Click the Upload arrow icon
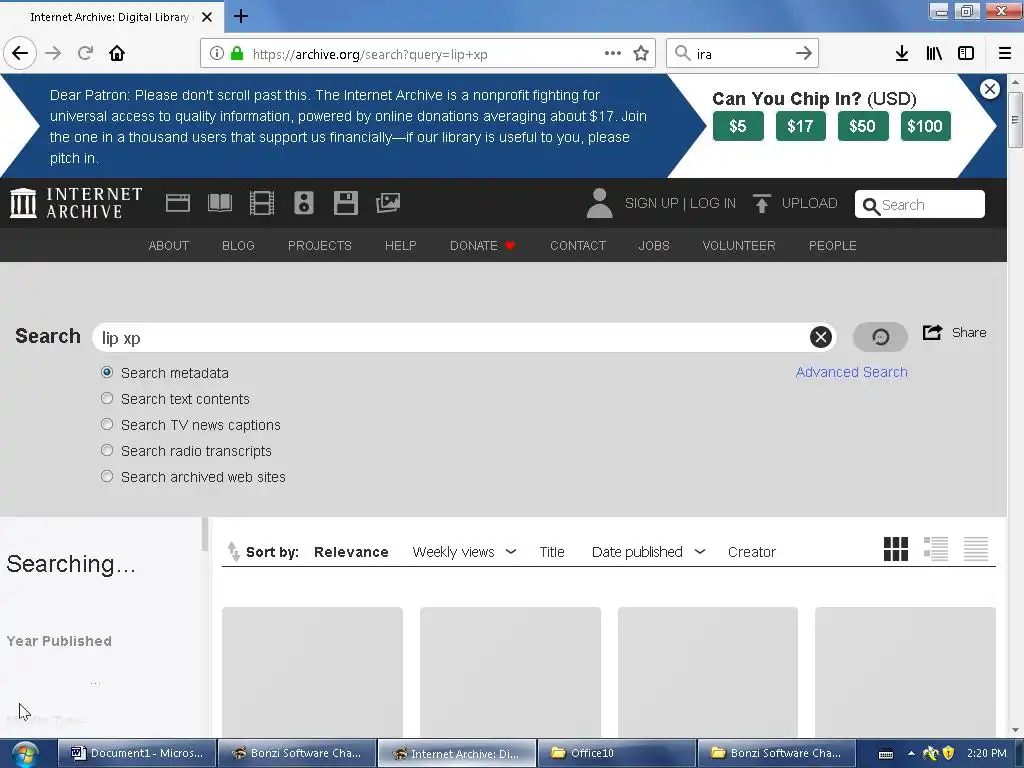This screenshot has height=768, width=1024. pos(761,203)
